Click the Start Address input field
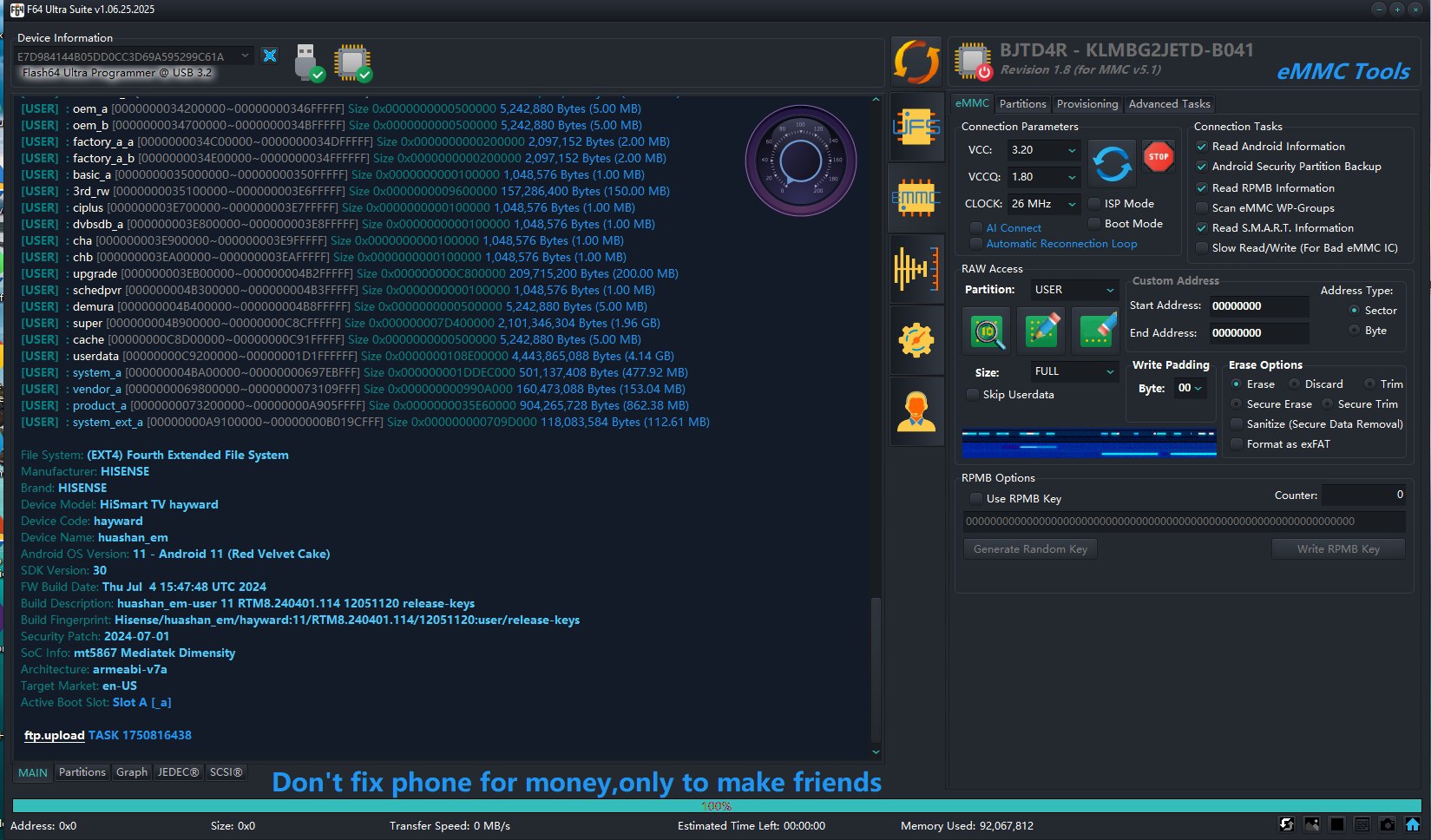 [1258, 306]
